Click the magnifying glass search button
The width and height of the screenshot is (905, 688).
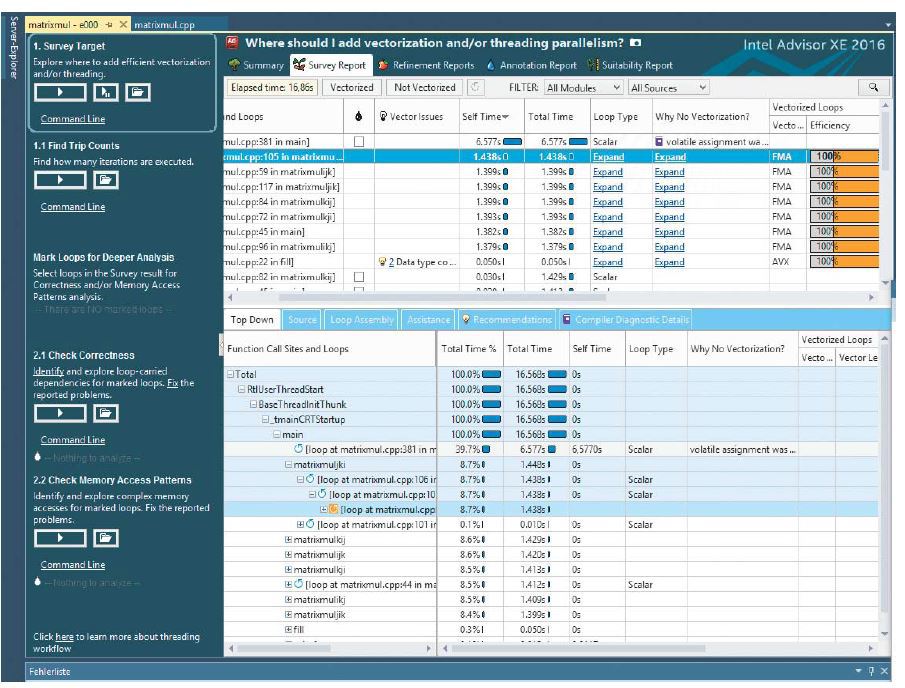pos(873,88)
